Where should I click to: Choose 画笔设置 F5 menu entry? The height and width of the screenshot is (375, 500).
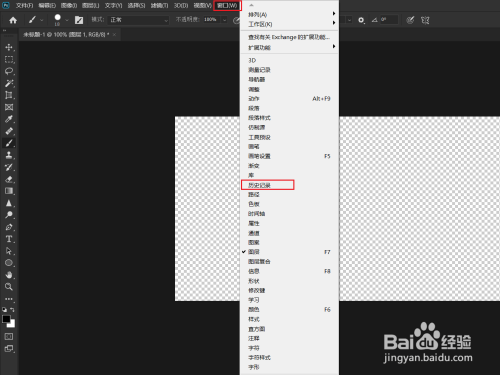289,156
